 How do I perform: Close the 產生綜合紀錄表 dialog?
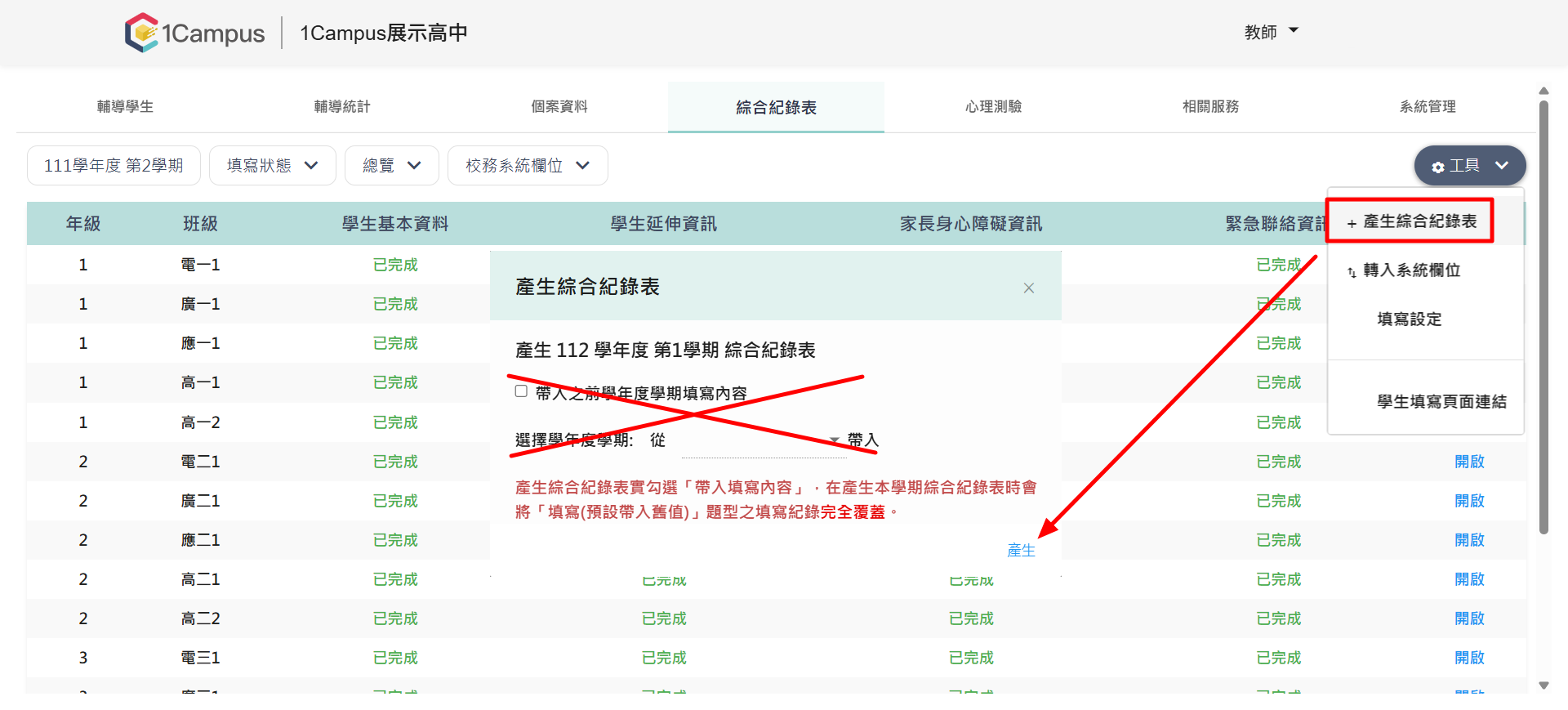tap(1029, 288)
